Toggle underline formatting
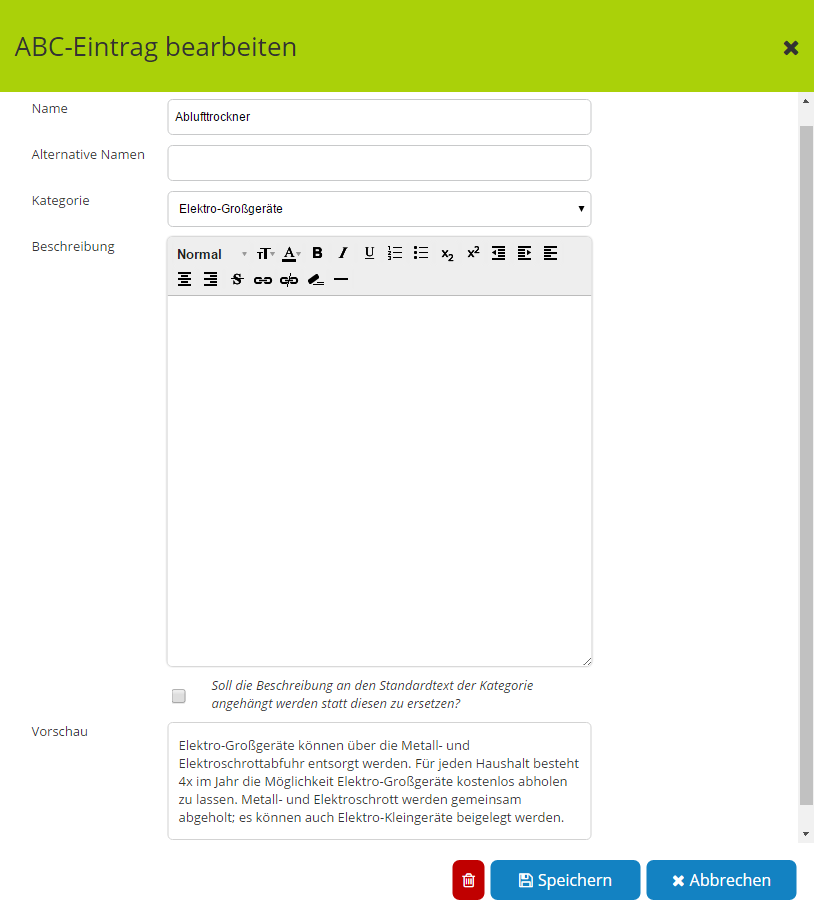 [369, 253]
